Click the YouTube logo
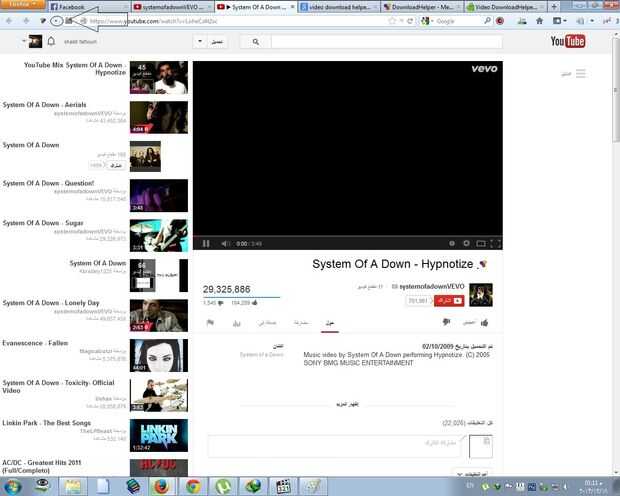Screen dimensions: 620x496 point(568,41)
